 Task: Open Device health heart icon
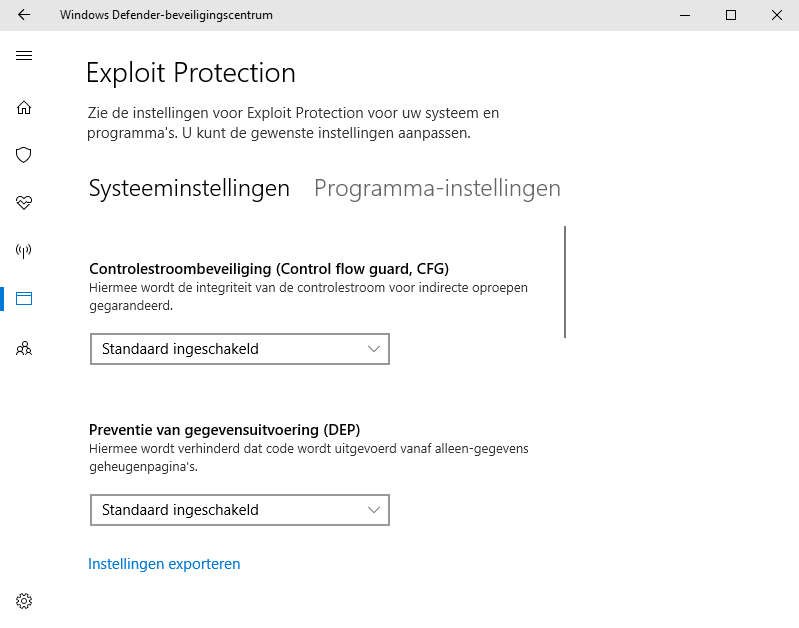tap(24, 203)
